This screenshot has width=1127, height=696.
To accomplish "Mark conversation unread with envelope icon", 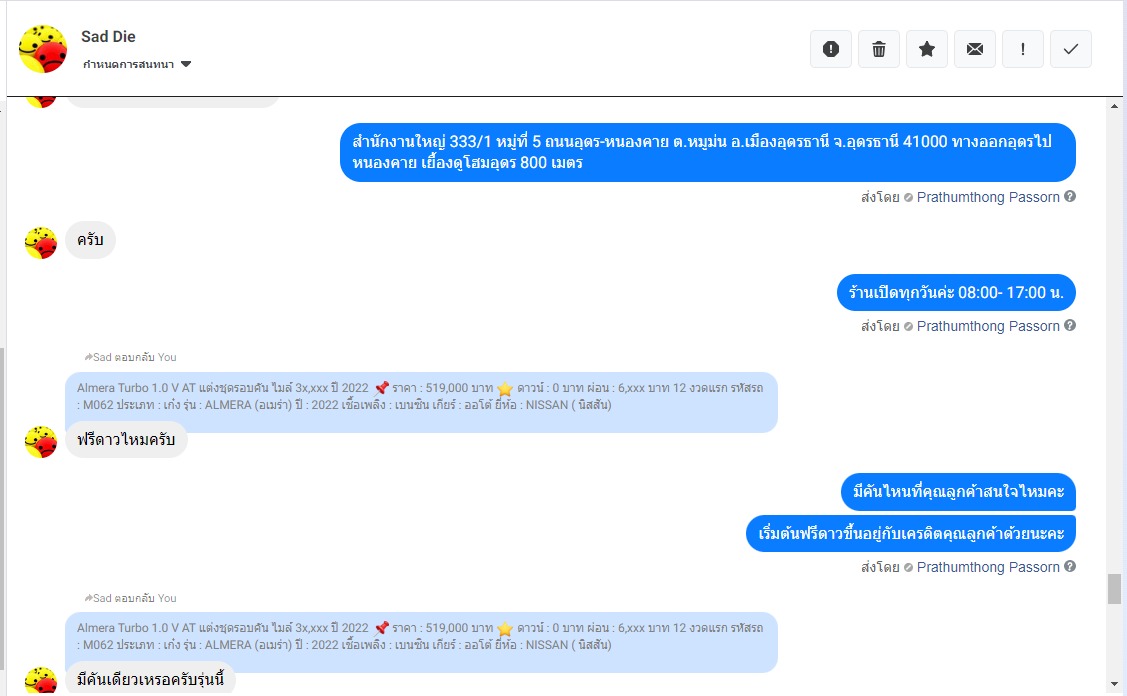I will pyautogui.click(x=975, y=49).
